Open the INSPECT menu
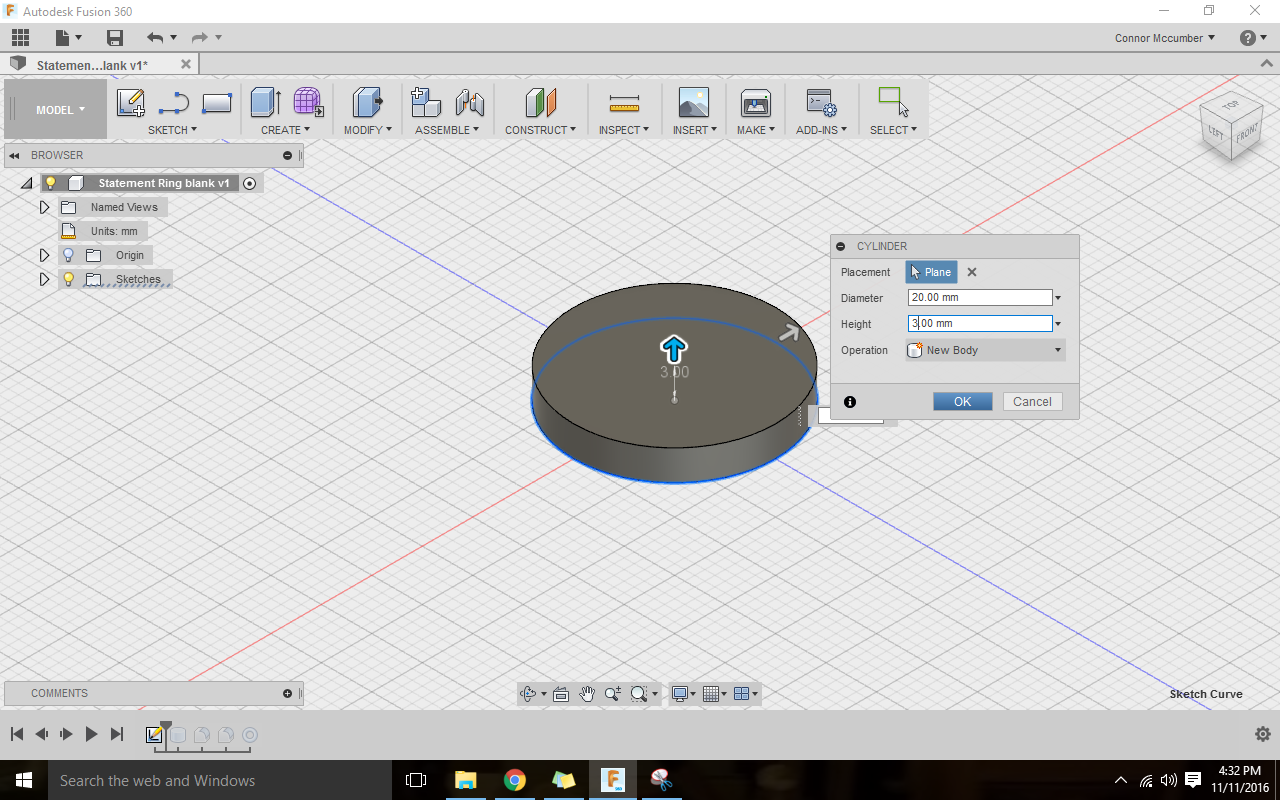1280x800 pixels. (624, 130)
